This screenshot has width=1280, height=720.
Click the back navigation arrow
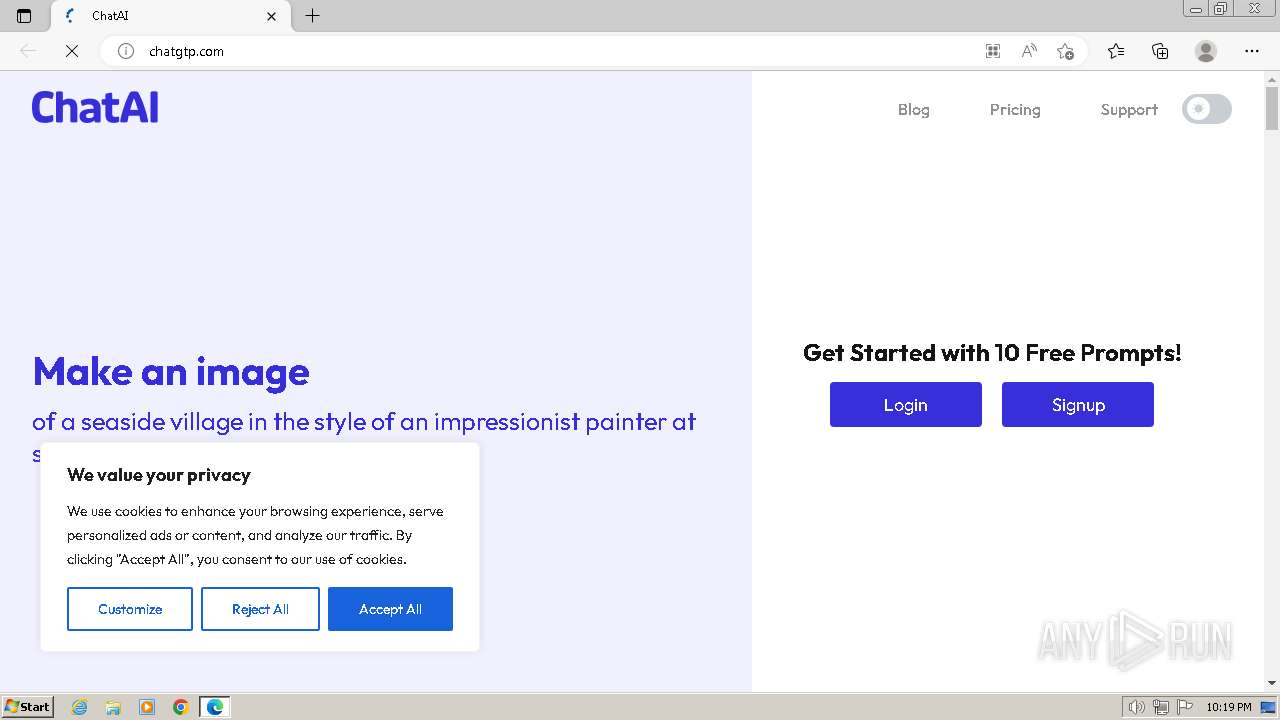coord(28,51)
